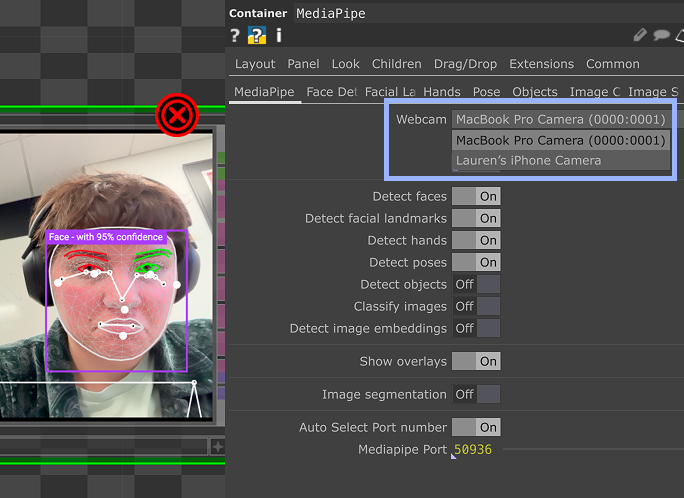Click the Image segmentation parameter label

[384, 395]
